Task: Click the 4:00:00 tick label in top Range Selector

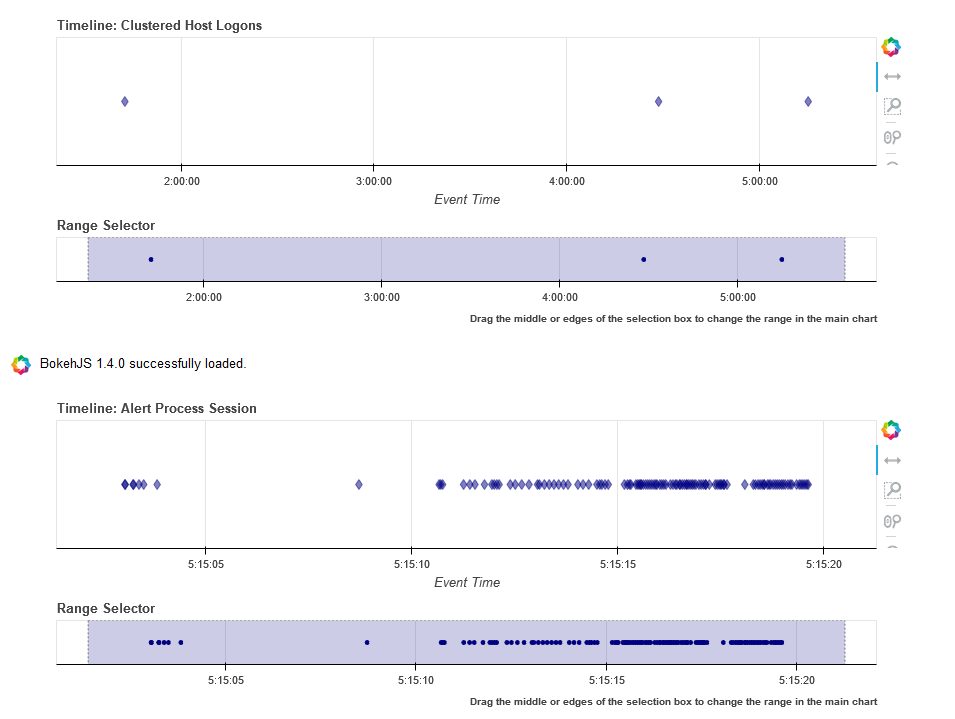Action: tap(560, 298)
